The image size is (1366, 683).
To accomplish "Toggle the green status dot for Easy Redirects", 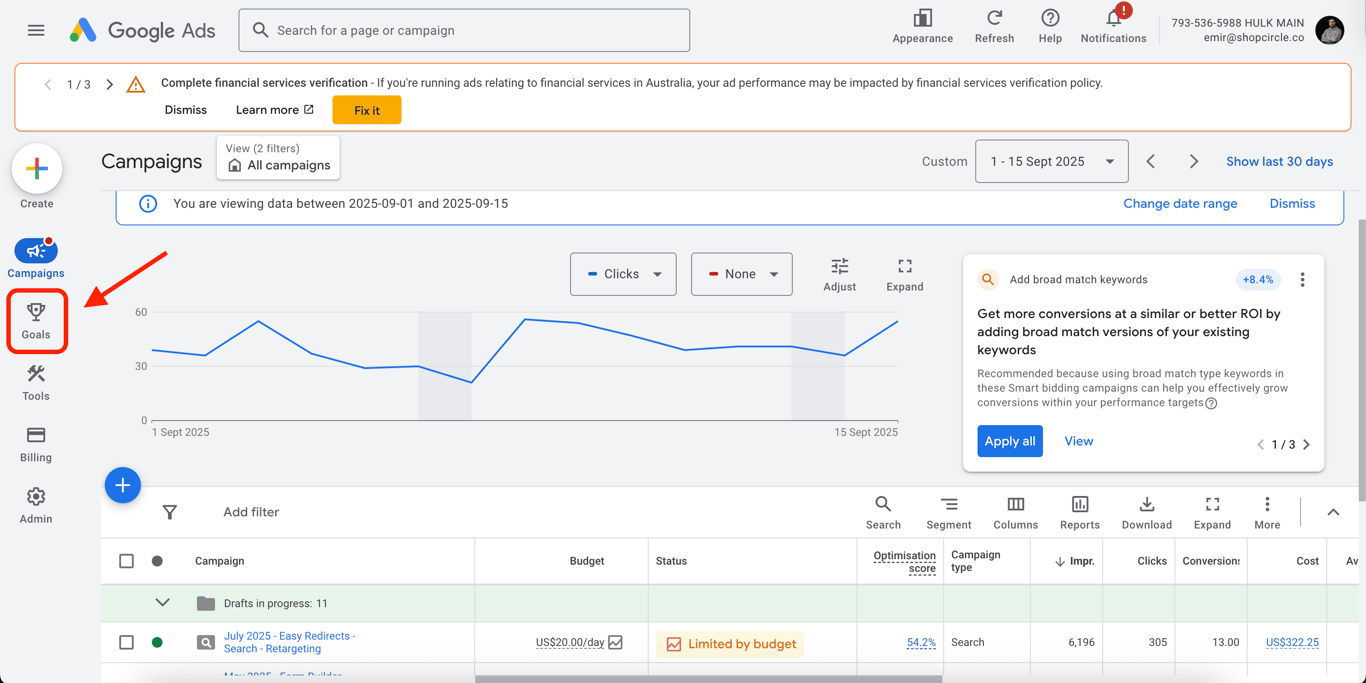I will point(157,642).
